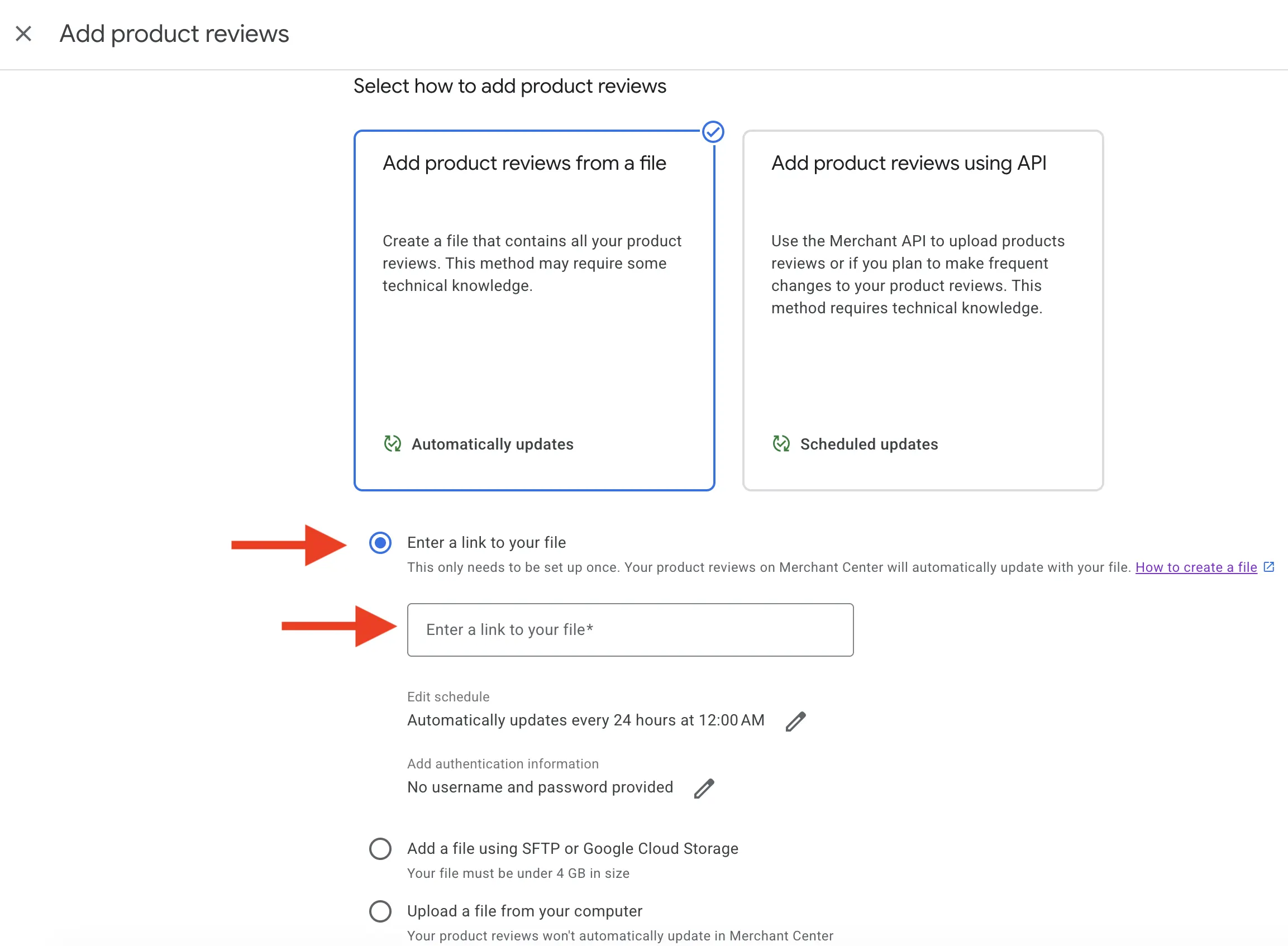Image resolution: width=1288 pixels, height=946 pixels.
Task: Click the Scheduled updates sync icon
Action: pyautogui.click(x=781, y=444)
